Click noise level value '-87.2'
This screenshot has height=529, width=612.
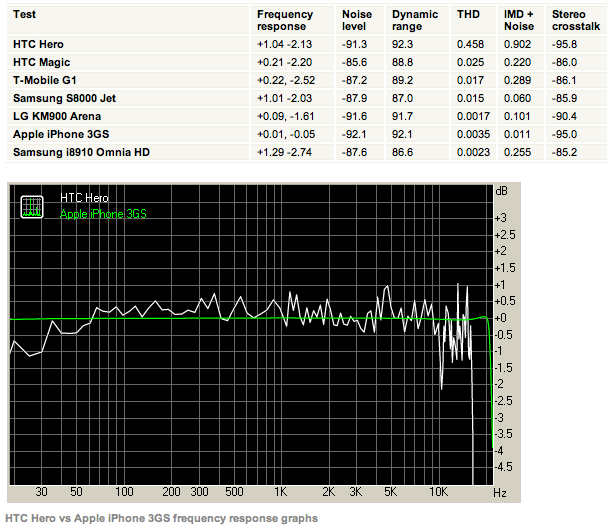coord(354,80)
